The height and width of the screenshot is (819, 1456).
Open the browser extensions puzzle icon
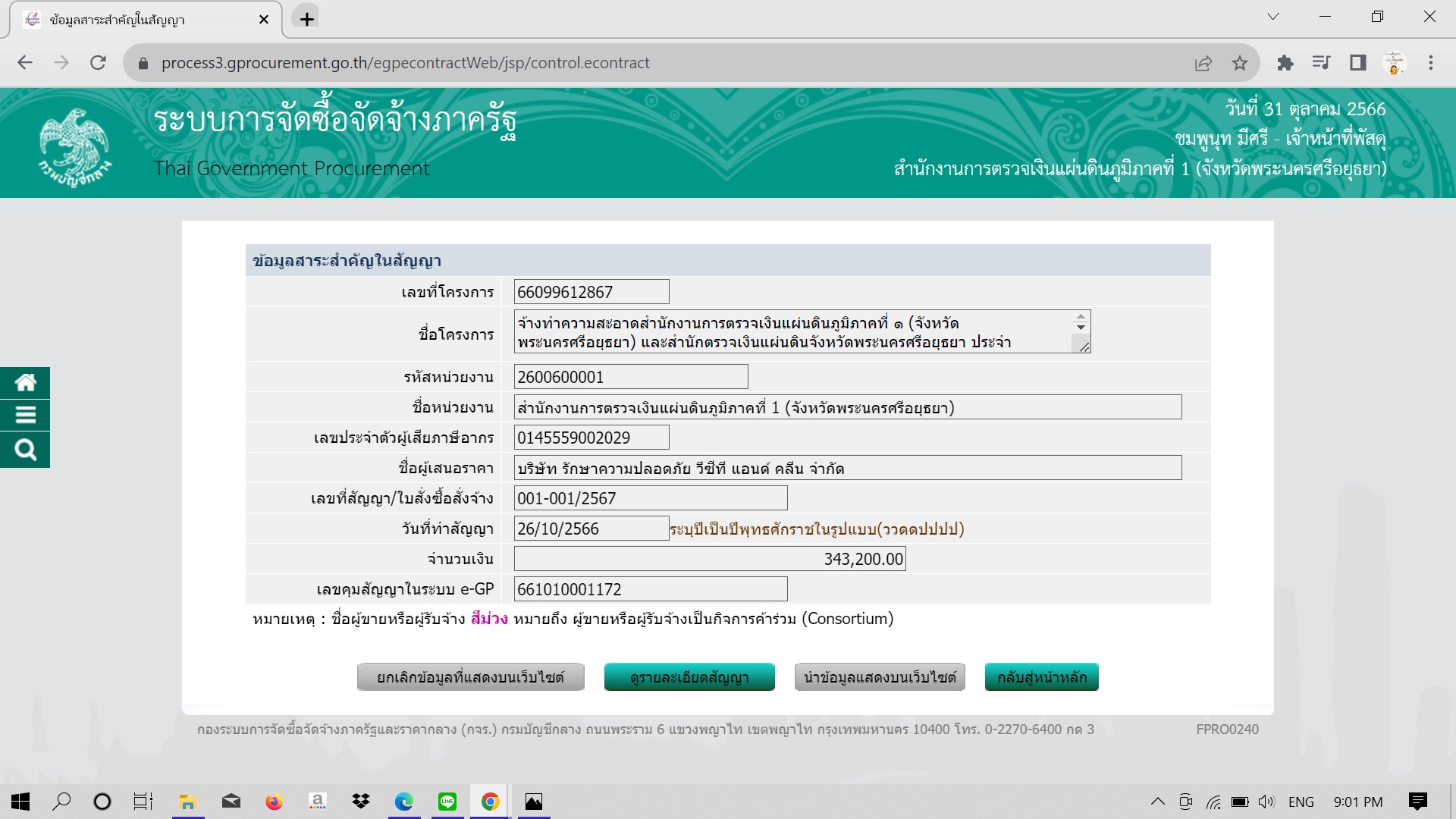tap(1286, 63)
